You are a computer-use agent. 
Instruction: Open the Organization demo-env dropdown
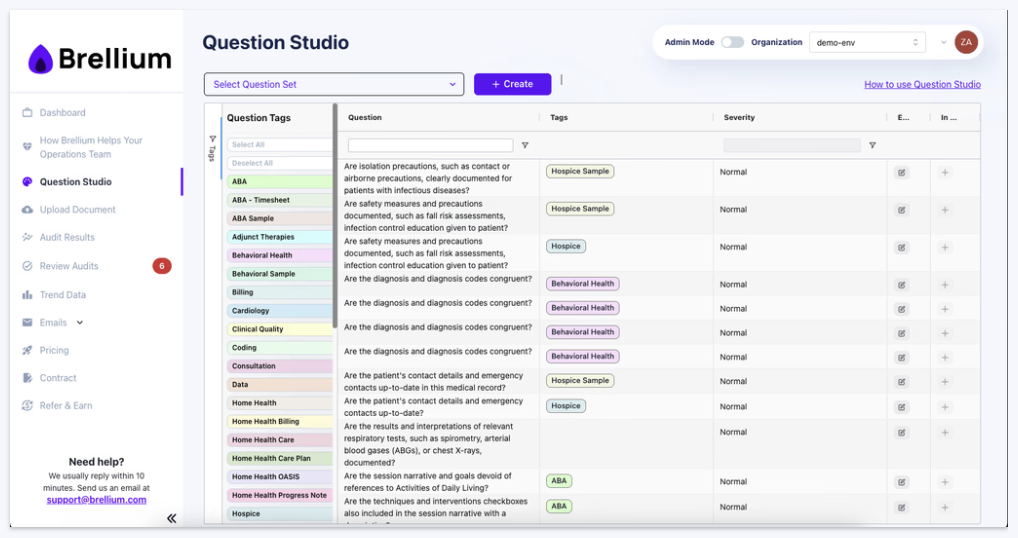[867, 42]
